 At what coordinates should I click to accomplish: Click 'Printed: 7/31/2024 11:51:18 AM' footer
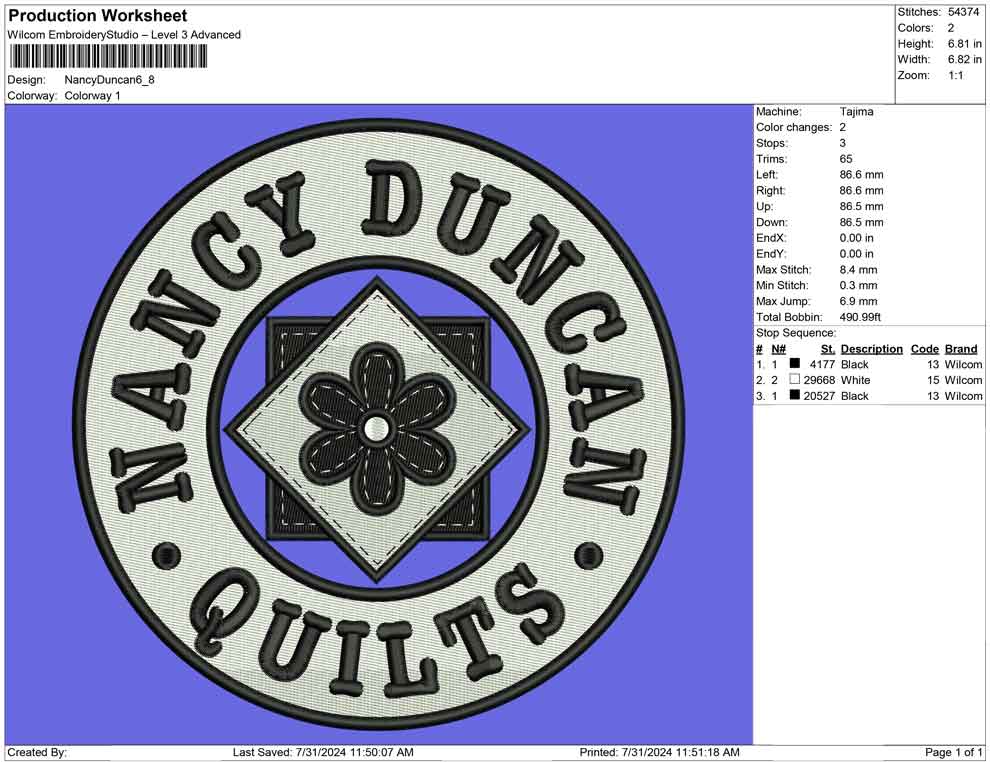659,752
